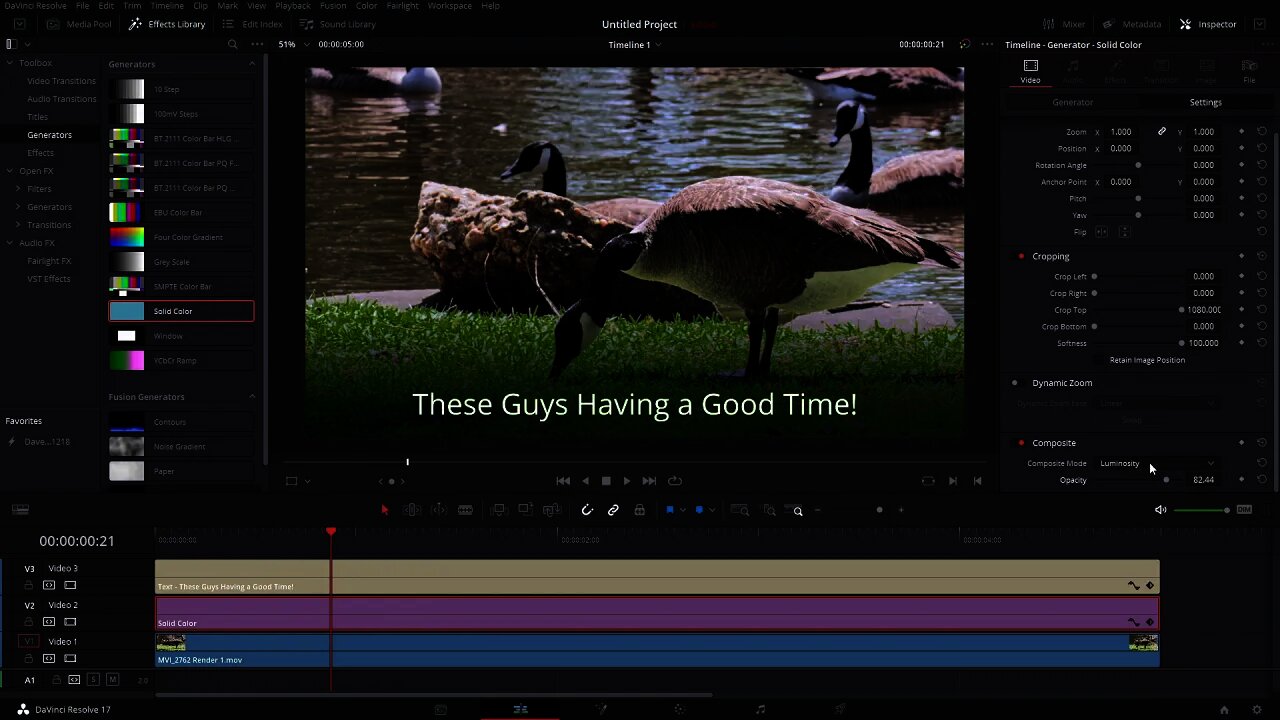
Task: Open the Sound Library panel
Action: 338,24
